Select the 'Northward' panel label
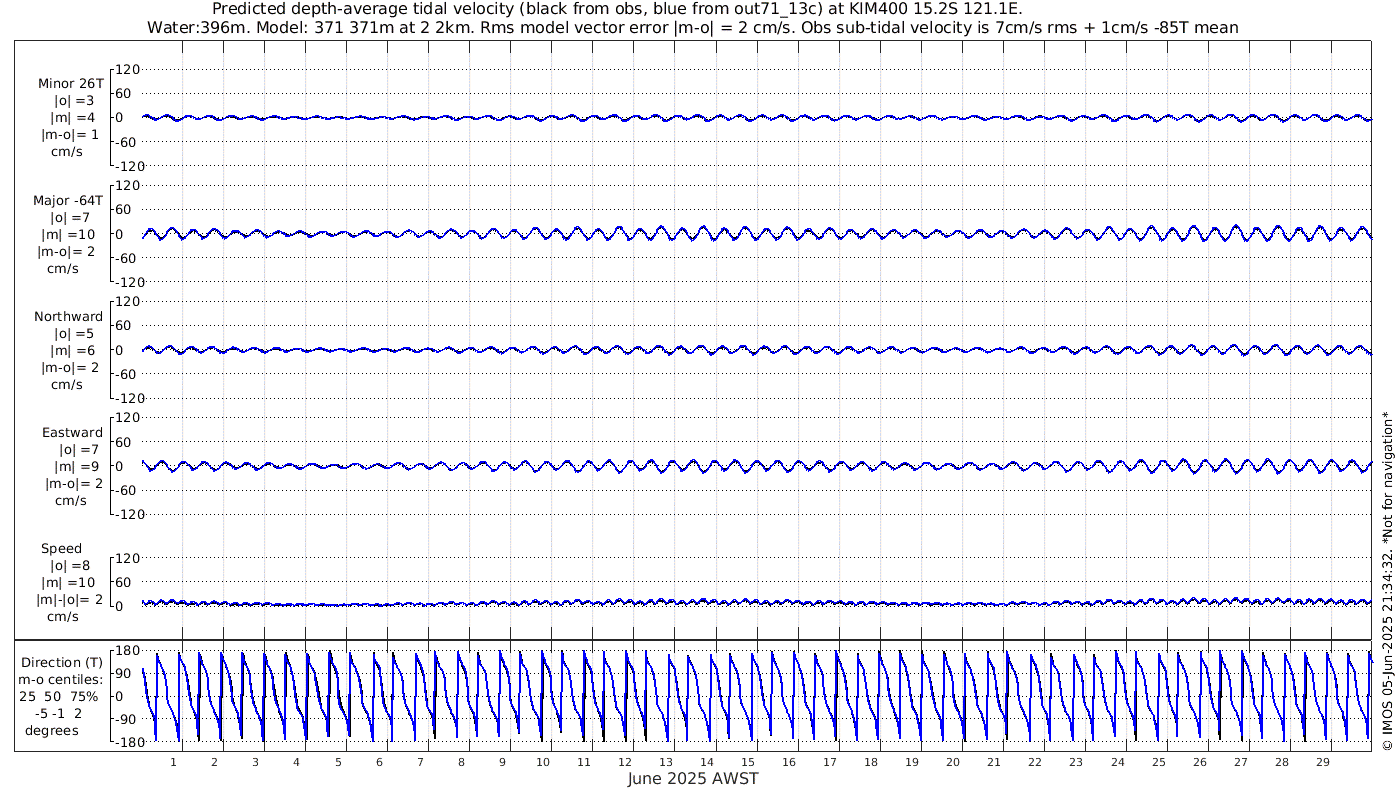This screenshot has height=800, width=1400. tap(68, 317)
